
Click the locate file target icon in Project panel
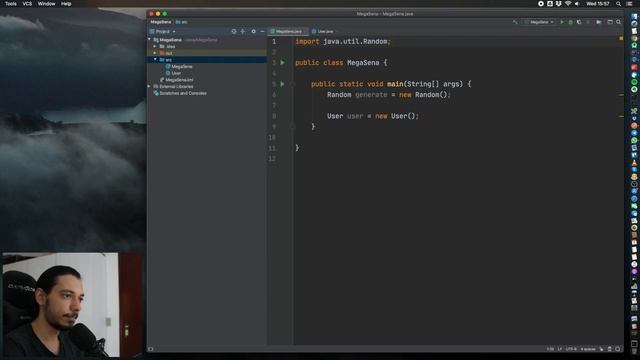coord(234,31)
